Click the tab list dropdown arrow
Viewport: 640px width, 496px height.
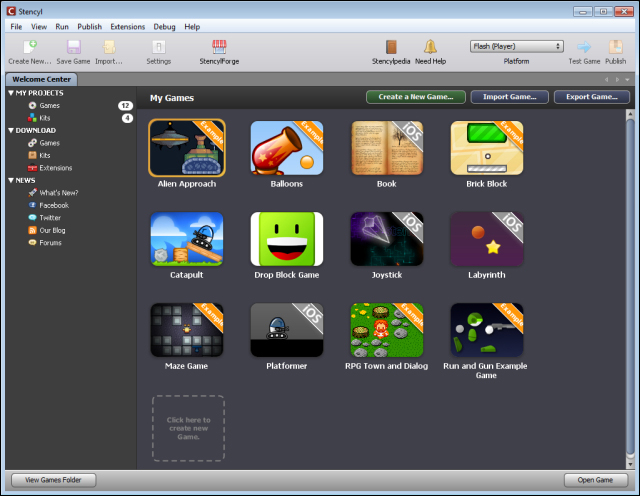pos(627,80)
